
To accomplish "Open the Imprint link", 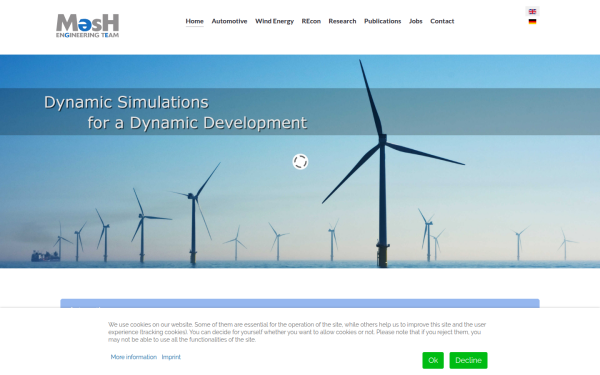I will [171, 357].
